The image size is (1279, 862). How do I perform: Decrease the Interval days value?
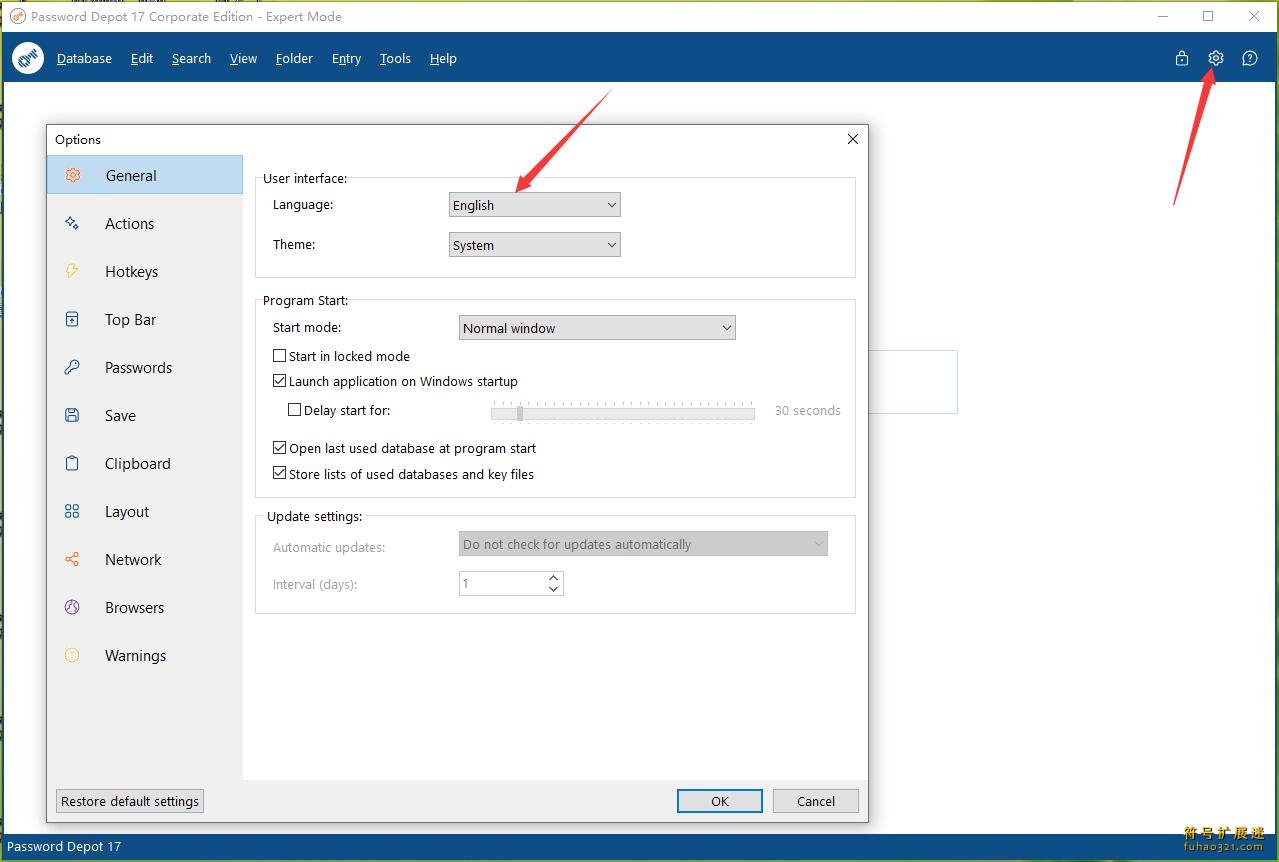(x=553, y=589)
